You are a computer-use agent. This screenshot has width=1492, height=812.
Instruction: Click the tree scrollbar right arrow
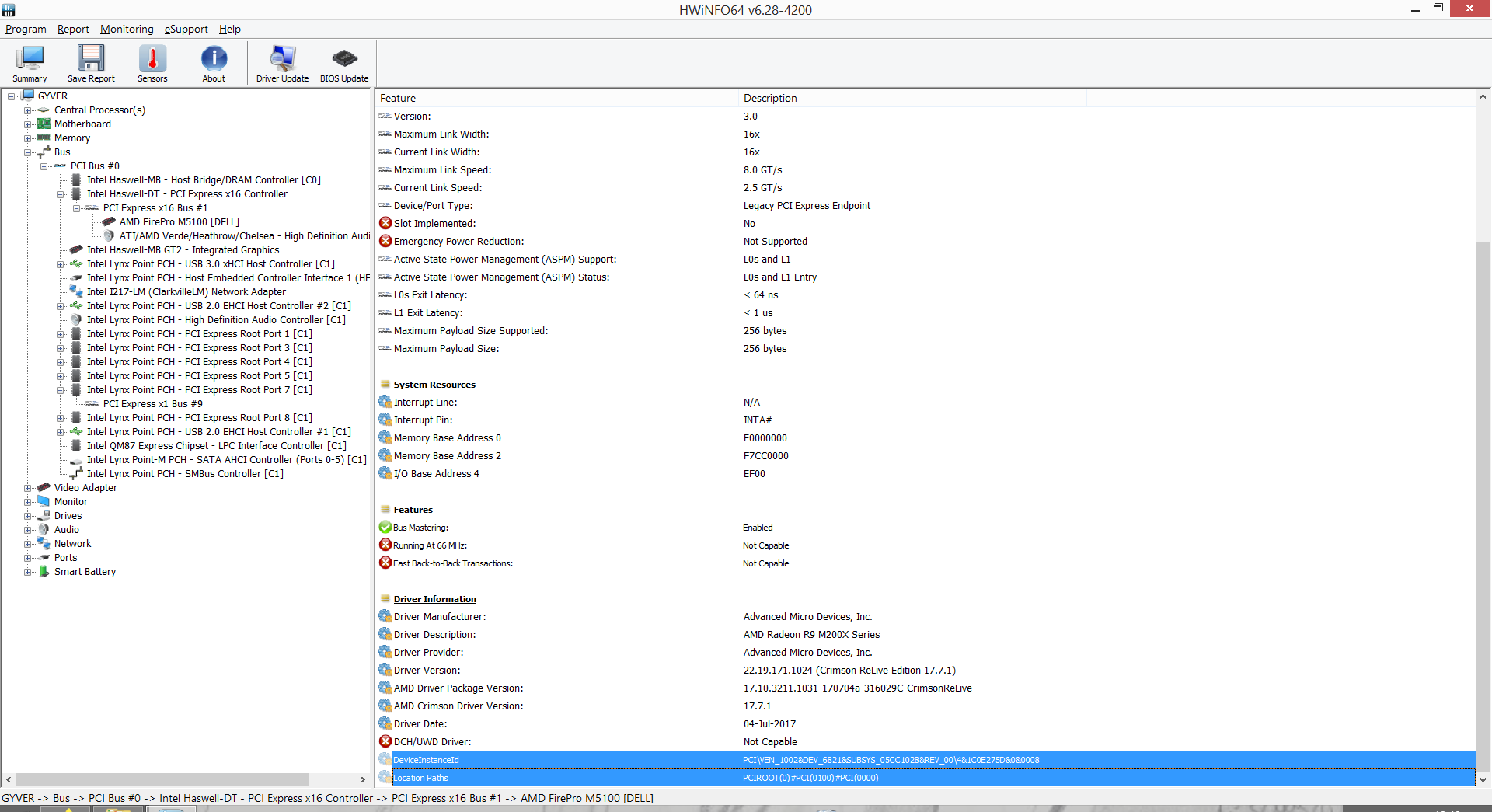click(362, 779)
